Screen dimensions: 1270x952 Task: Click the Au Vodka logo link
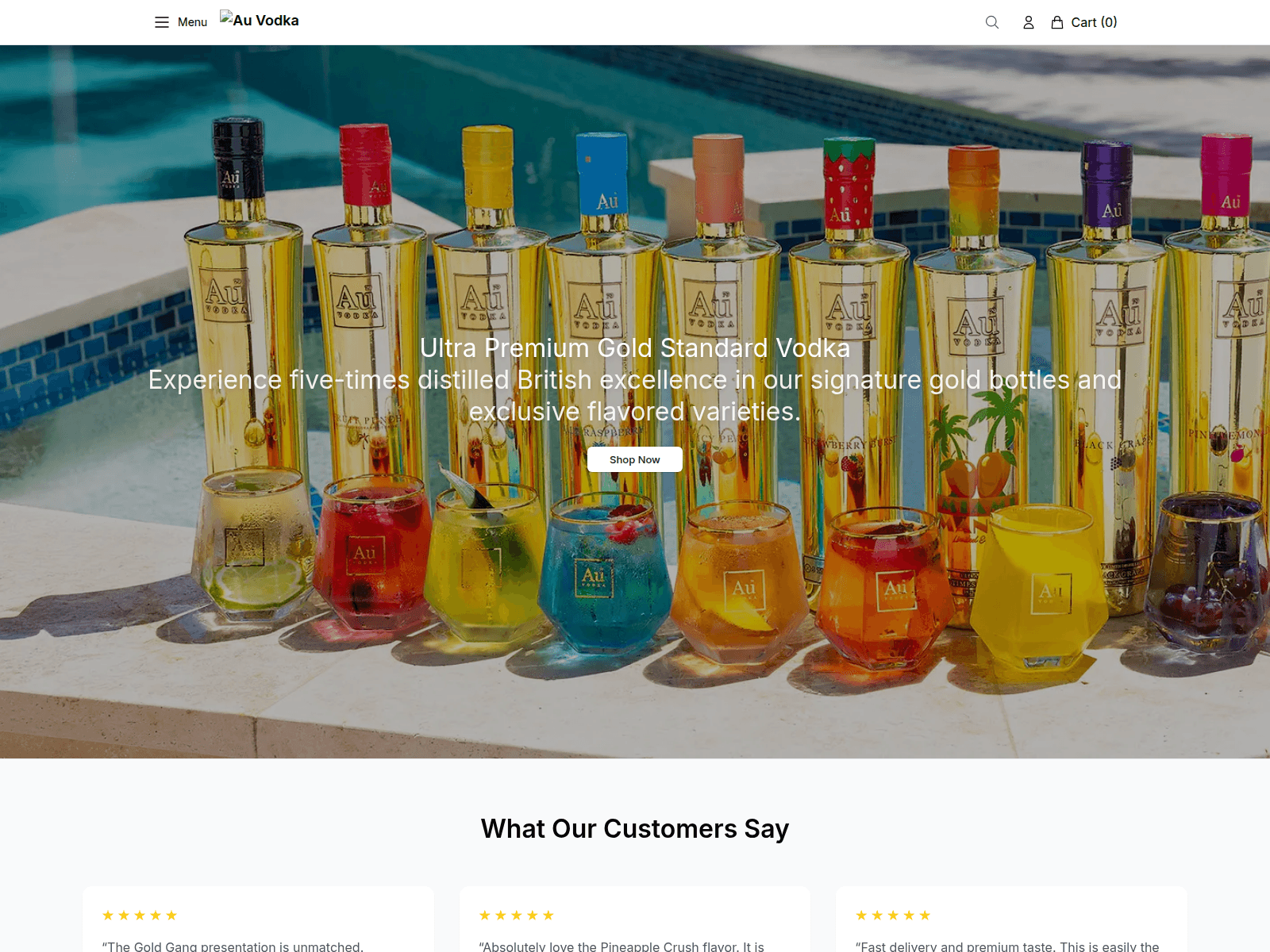coord(260,21)
